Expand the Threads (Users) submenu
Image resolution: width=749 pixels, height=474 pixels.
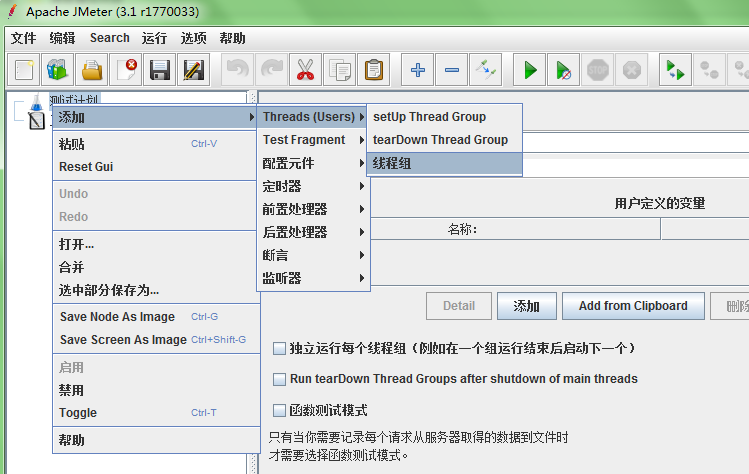coord(312,117)
